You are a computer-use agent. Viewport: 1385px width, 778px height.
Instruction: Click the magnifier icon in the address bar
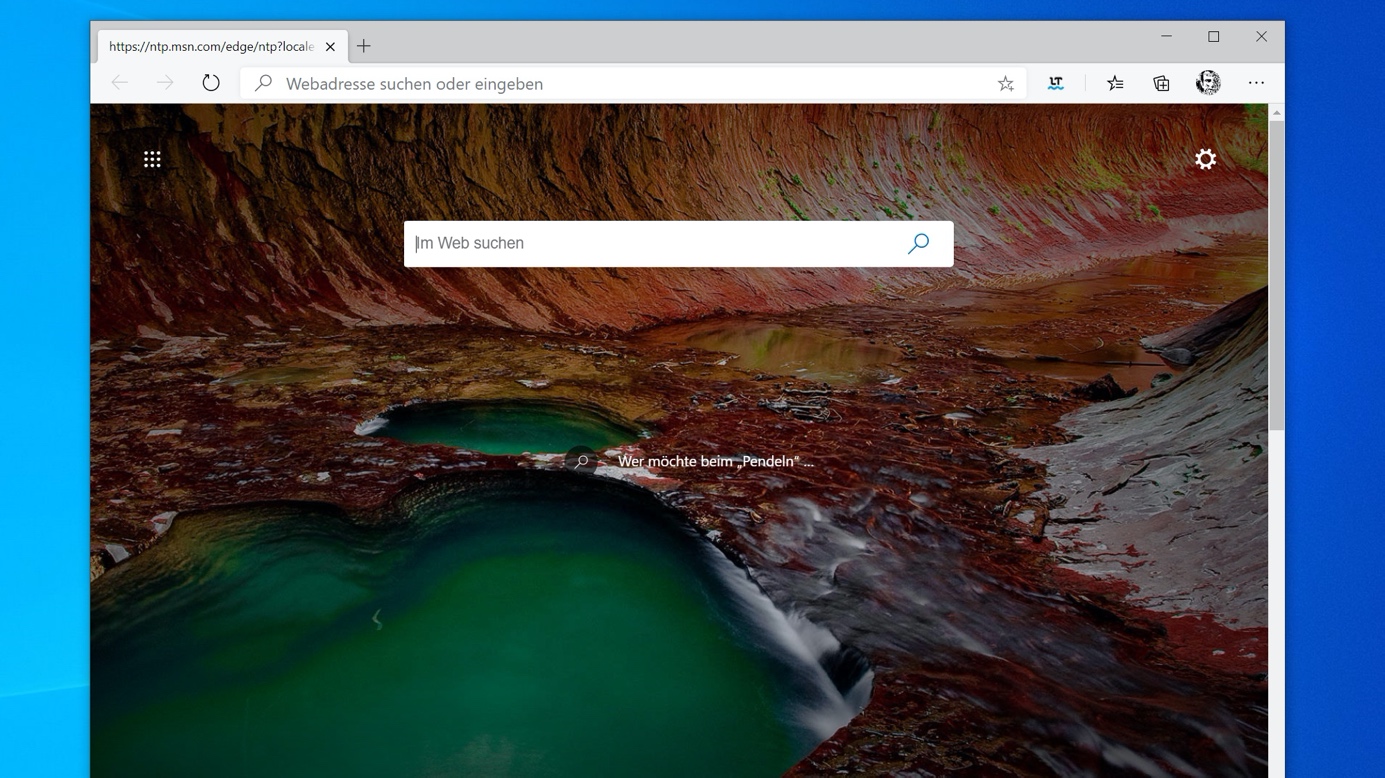tap(263, 83)
